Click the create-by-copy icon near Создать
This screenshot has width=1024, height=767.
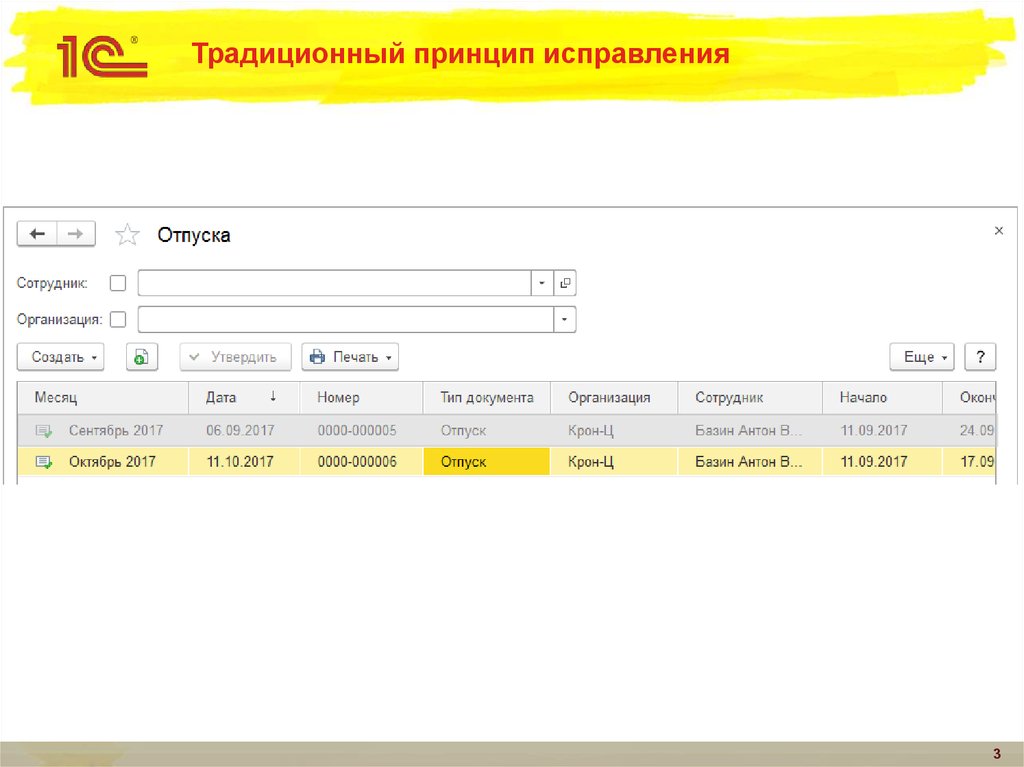click(141, 356)
